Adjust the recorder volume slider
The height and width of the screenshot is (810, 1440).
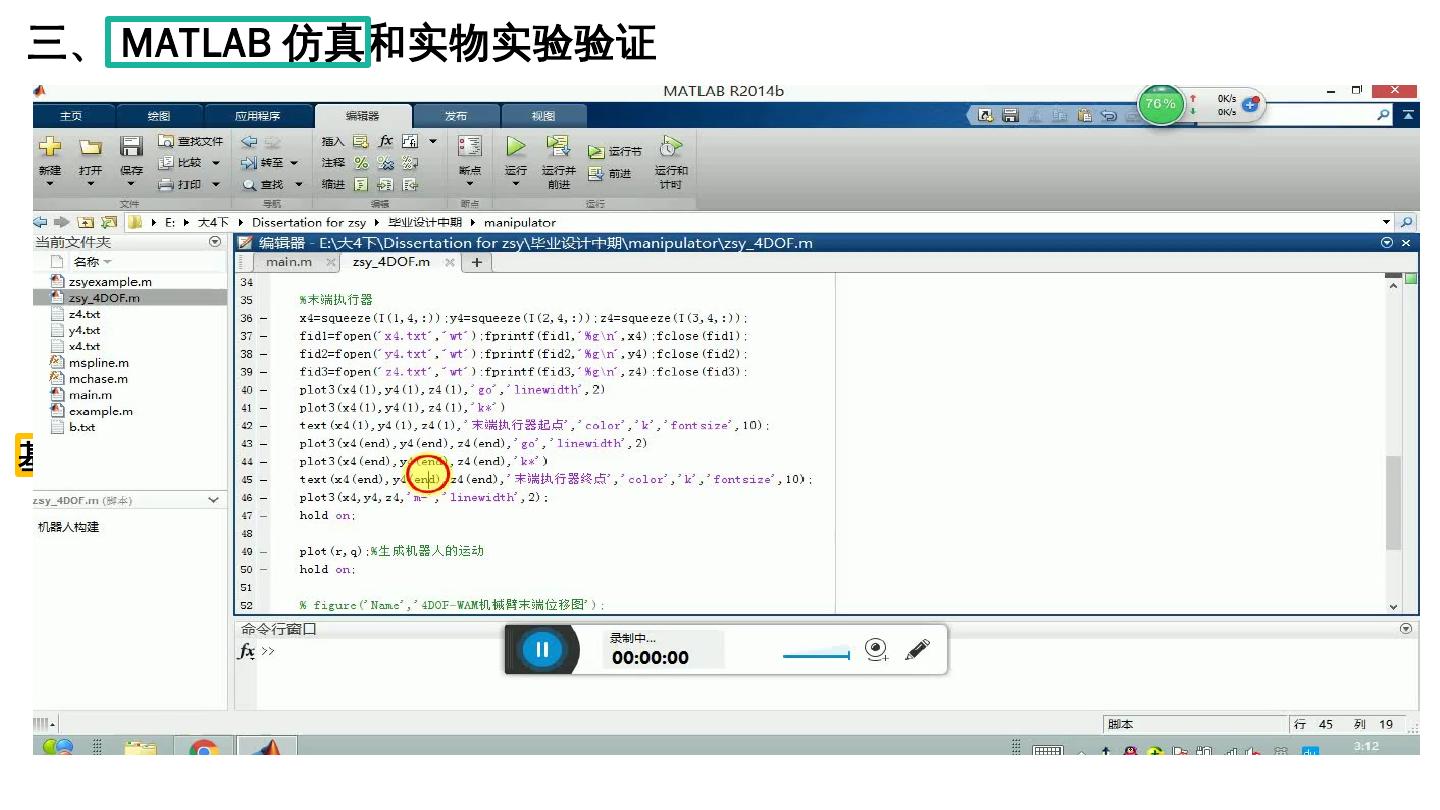(816, 656)
